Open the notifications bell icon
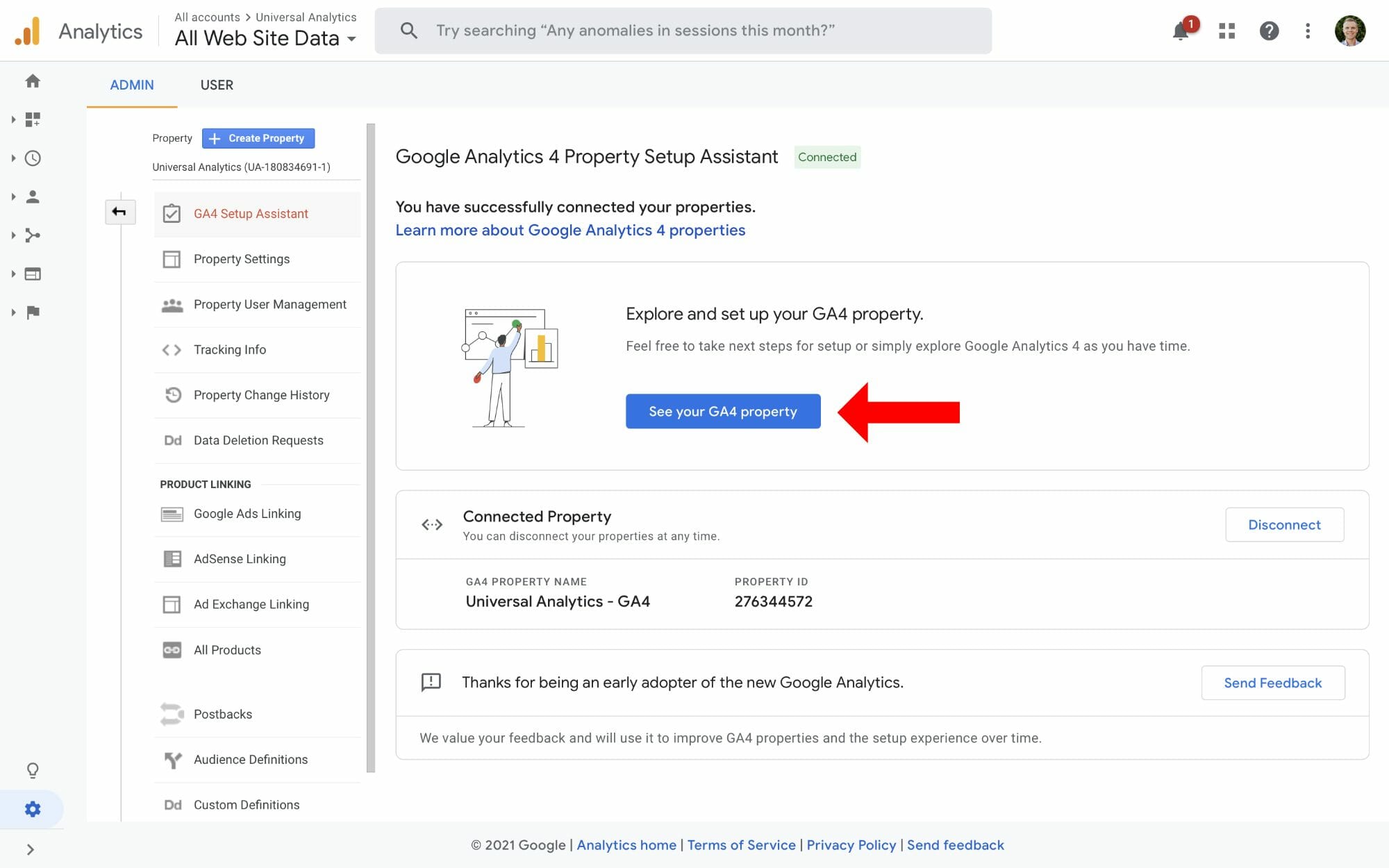Screen dimensions: 1389x868 pos(1181,31)
